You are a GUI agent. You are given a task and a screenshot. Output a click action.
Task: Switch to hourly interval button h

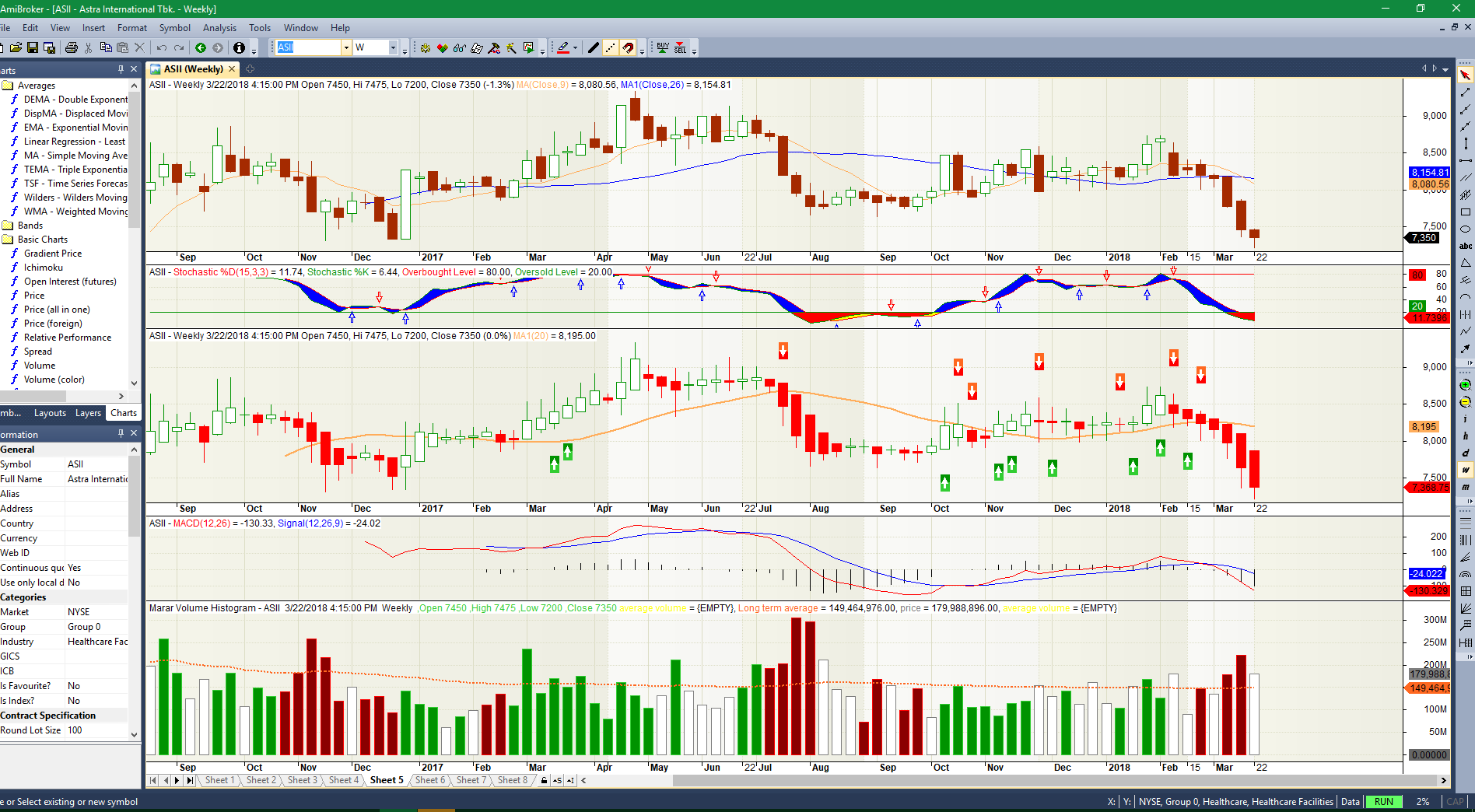[x=1466, y=436]
